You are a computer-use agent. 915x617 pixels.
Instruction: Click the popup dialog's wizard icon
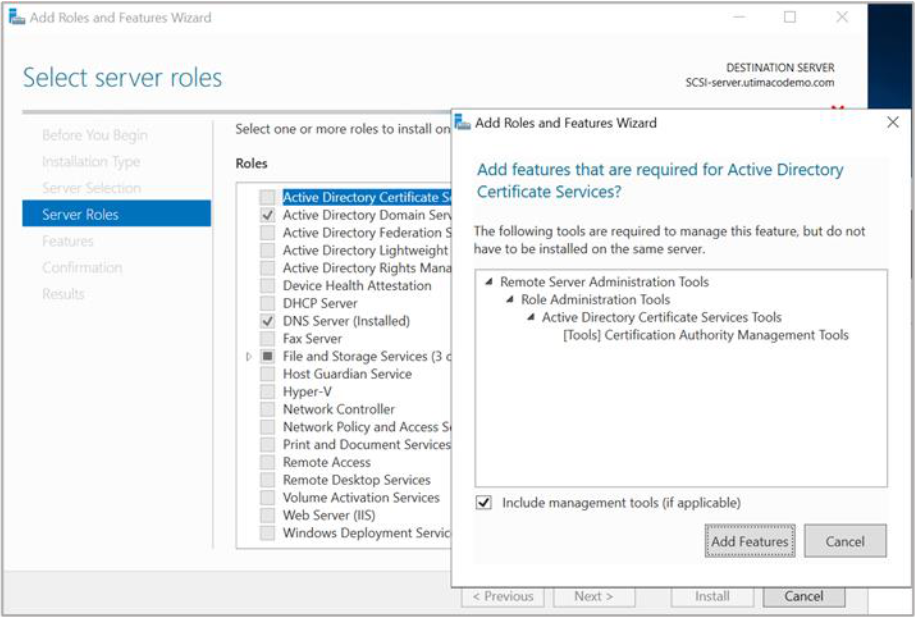462,122
